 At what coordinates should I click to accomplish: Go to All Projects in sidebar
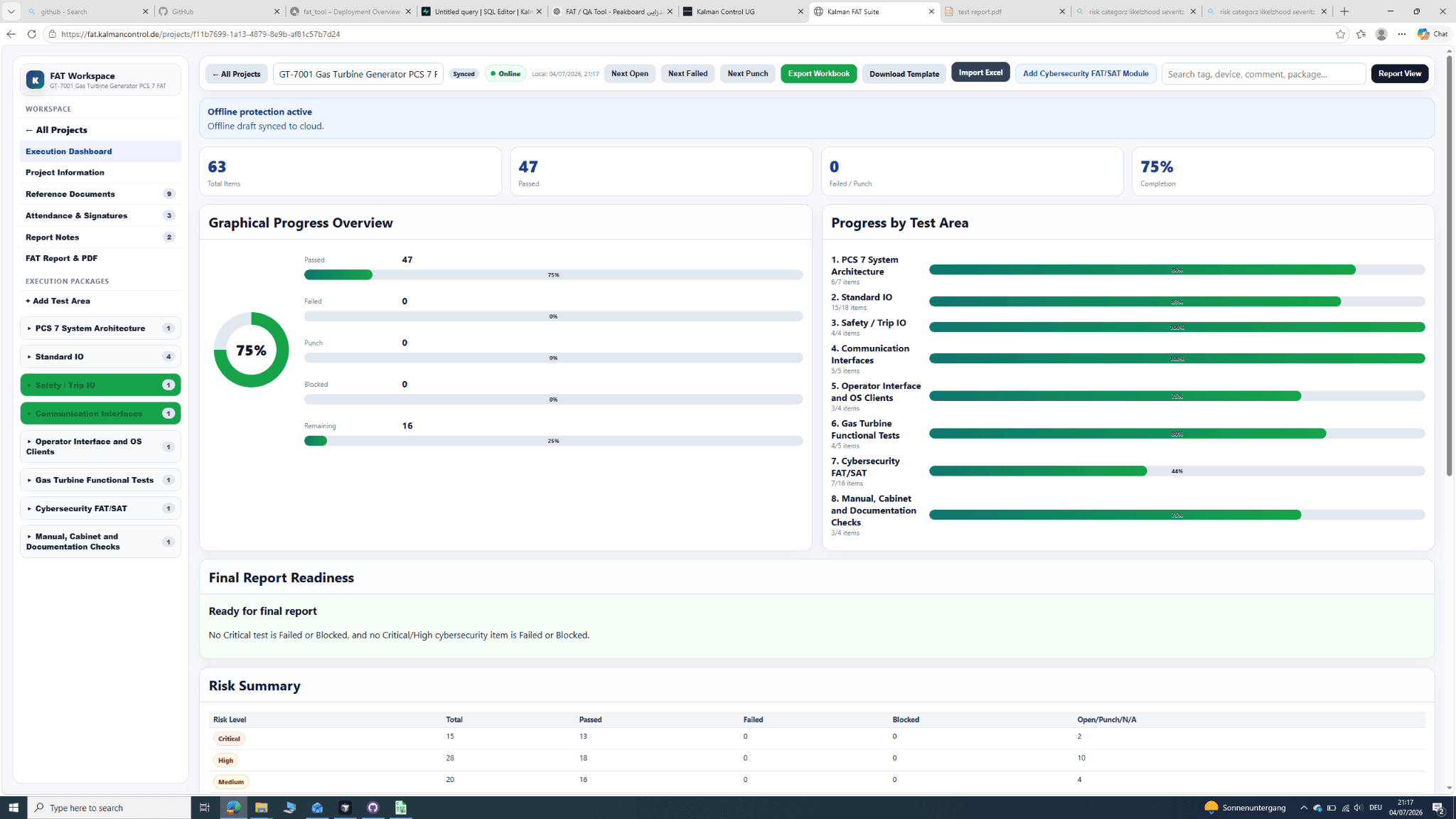[x=100, y=130]
